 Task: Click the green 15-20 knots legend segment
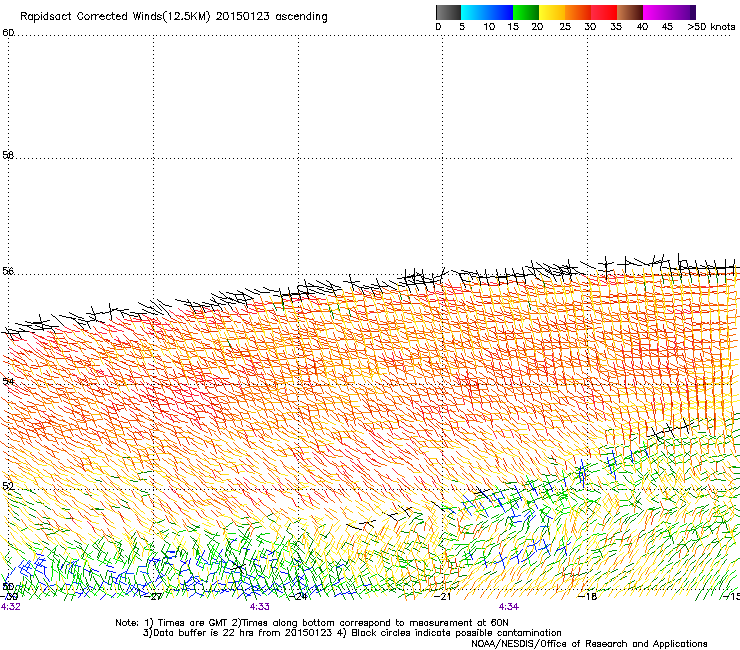[x=526, y=12]
